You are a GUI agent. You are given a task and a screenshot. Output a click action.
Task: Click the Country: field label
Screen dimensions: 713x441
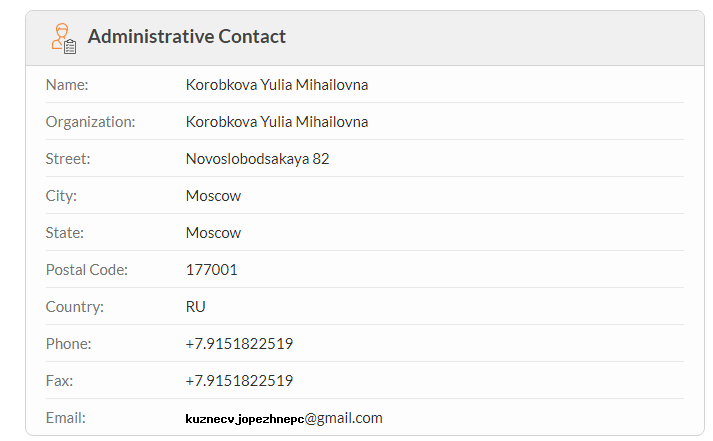click(x=75, y=307)
